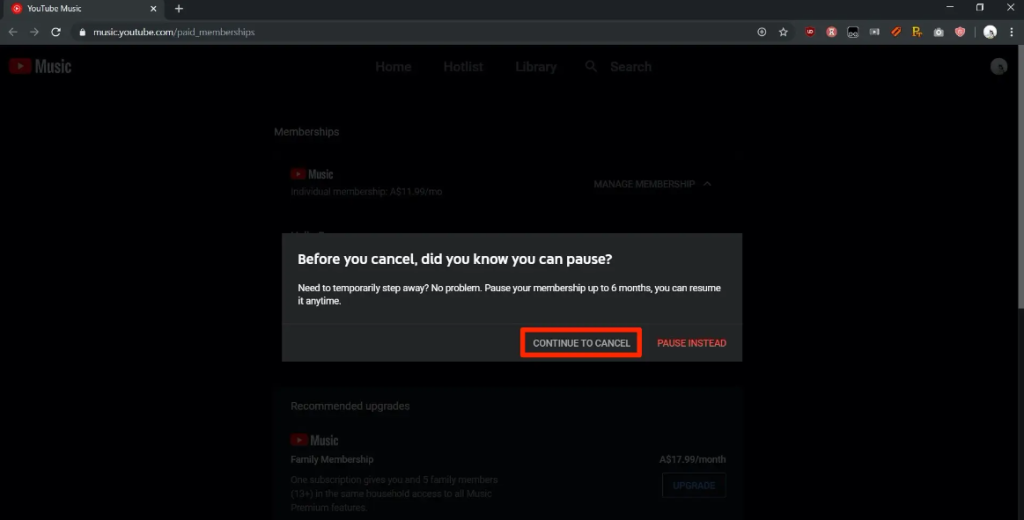Open the red R circle extension

click(831, 32)
